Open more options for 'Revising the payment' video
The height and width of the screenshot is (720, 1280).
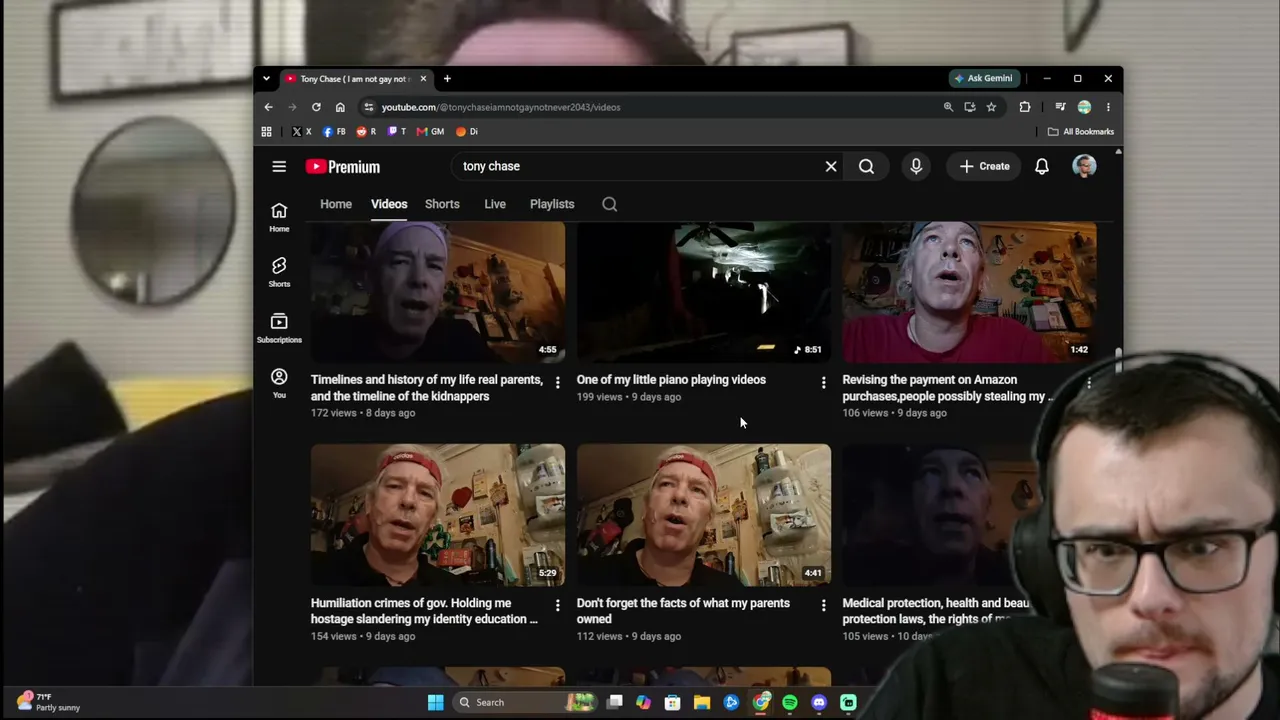[x=1089, y=382]
